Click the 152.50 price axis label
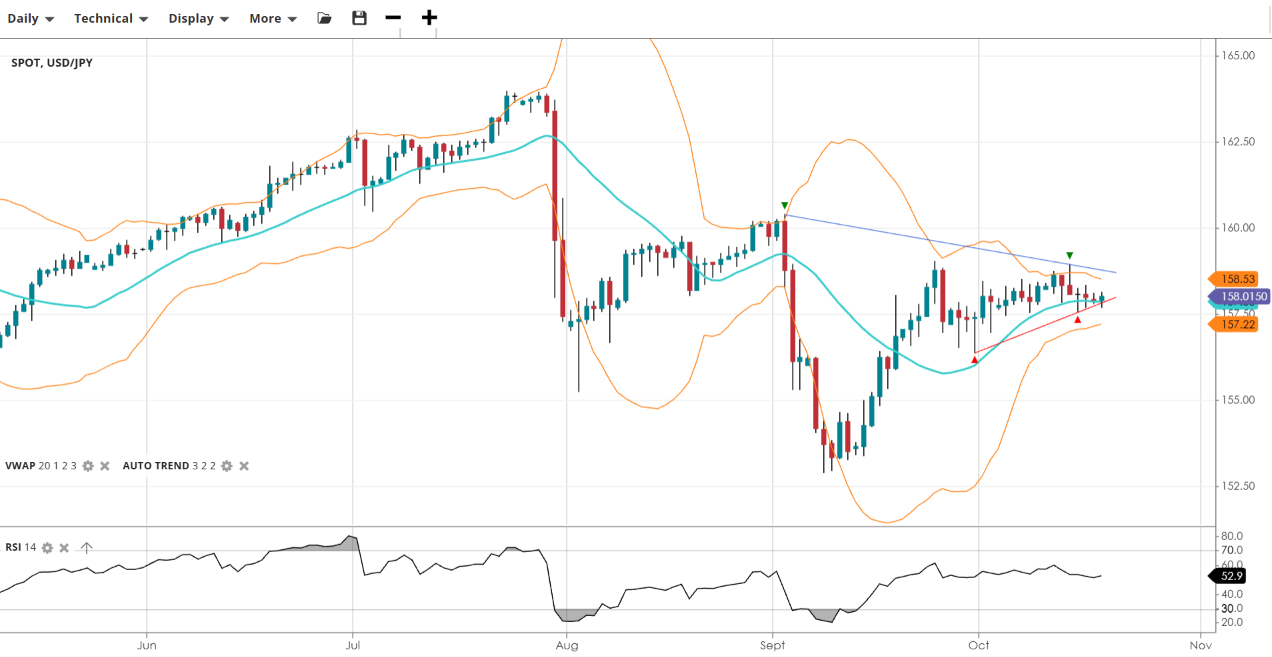The width and height of the screenshot is (1272, 657). (x=1238, y=486)
